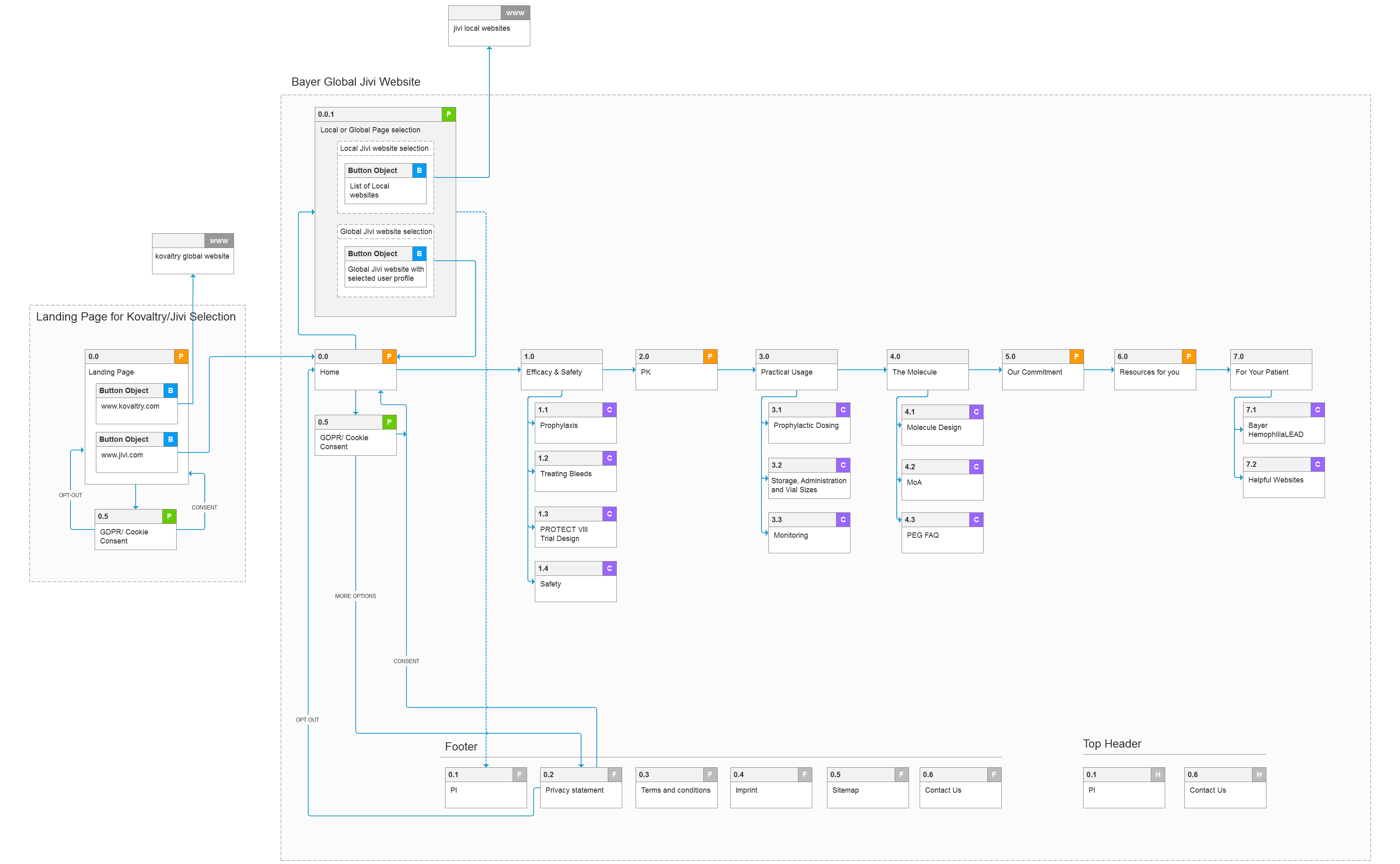Viewport: 1400px width, 864px height.
Task: Click the OPT OUT connector label near Home
Action: pyautogui.click(x=307, y=720)
